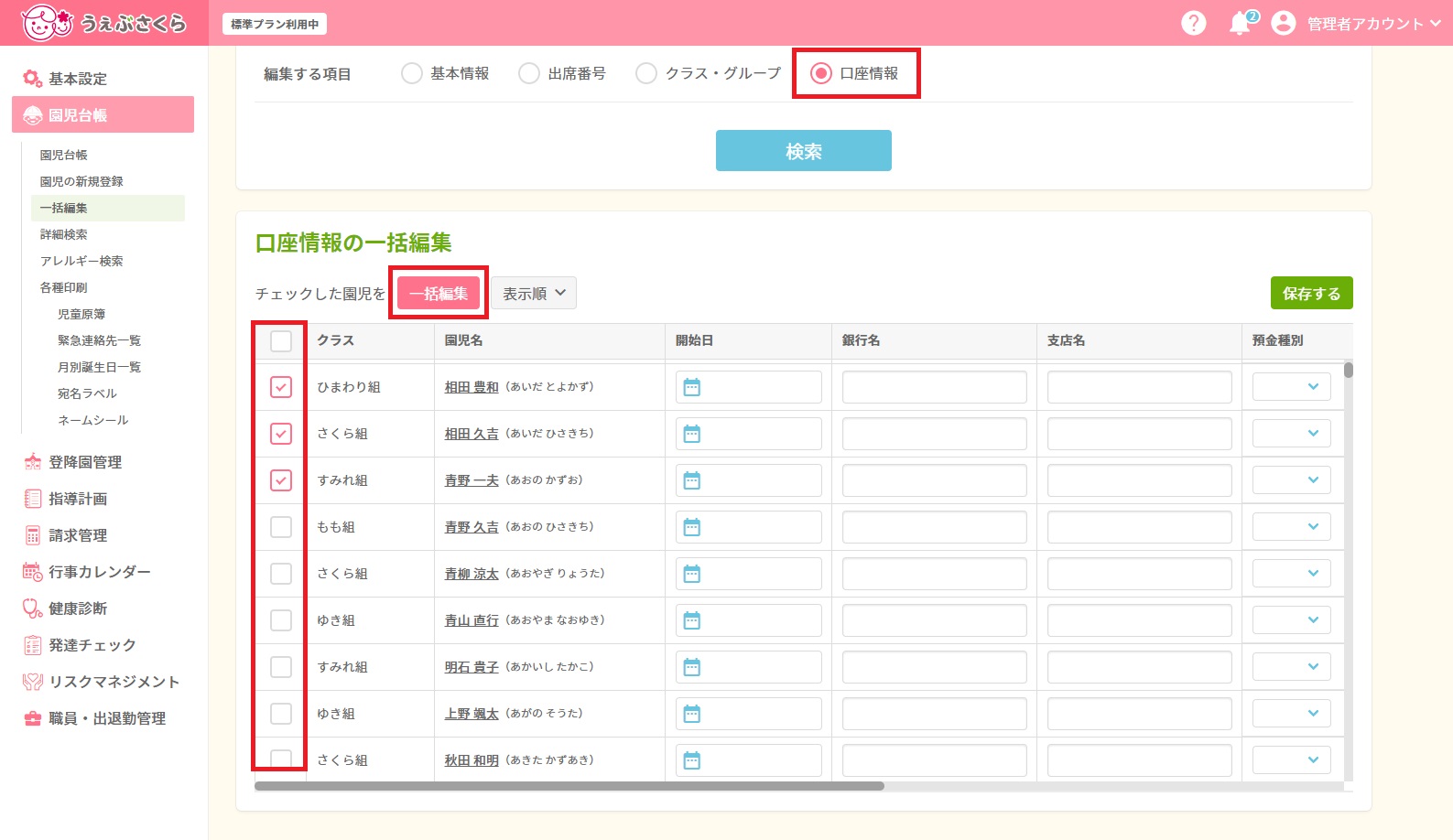Click the 発達チェック checklist icon
Viewport: 1453px width, 840px height.
[x=32, y=645]
